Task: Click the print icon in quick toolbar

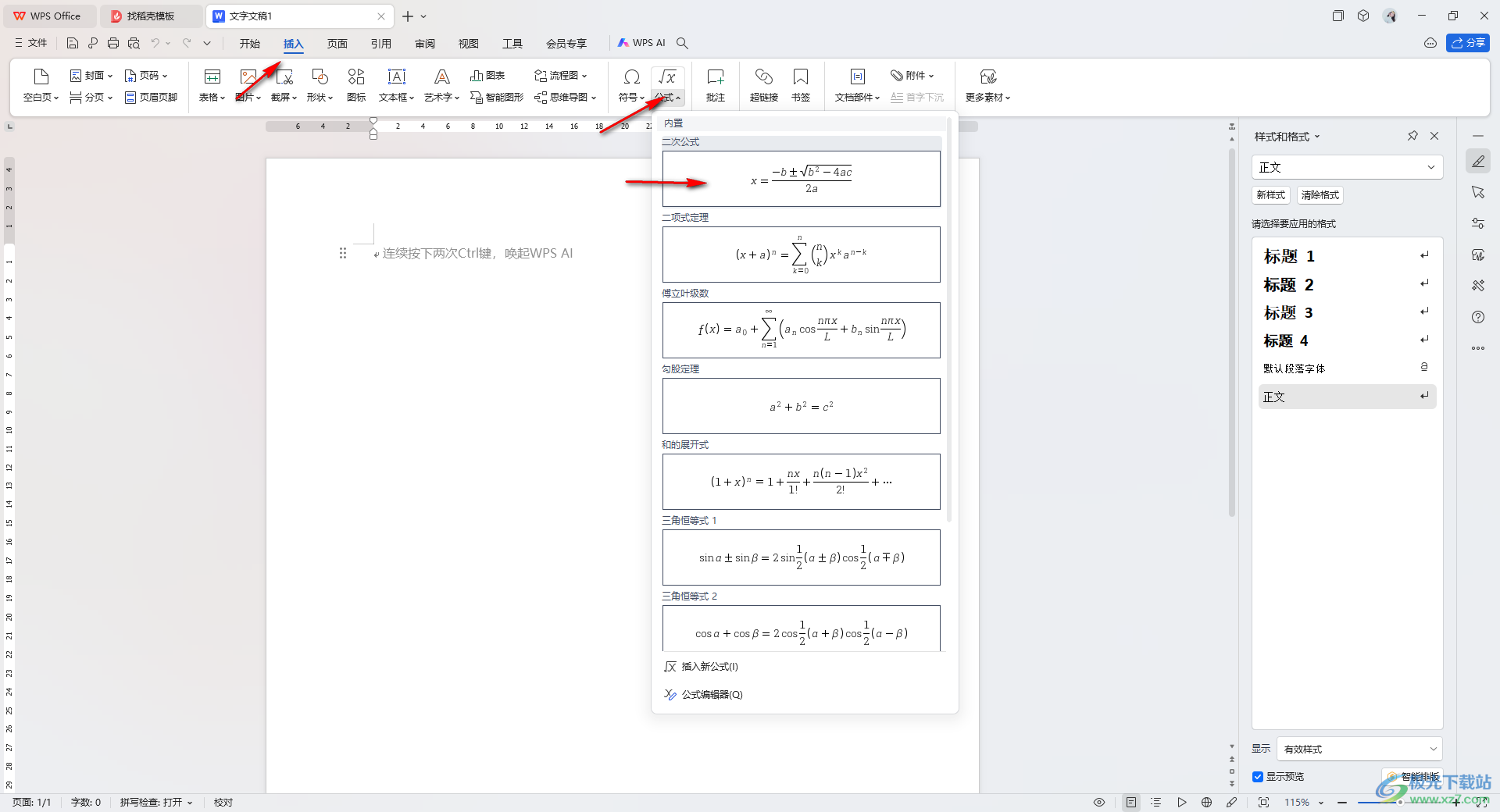Action: [113, 43]
